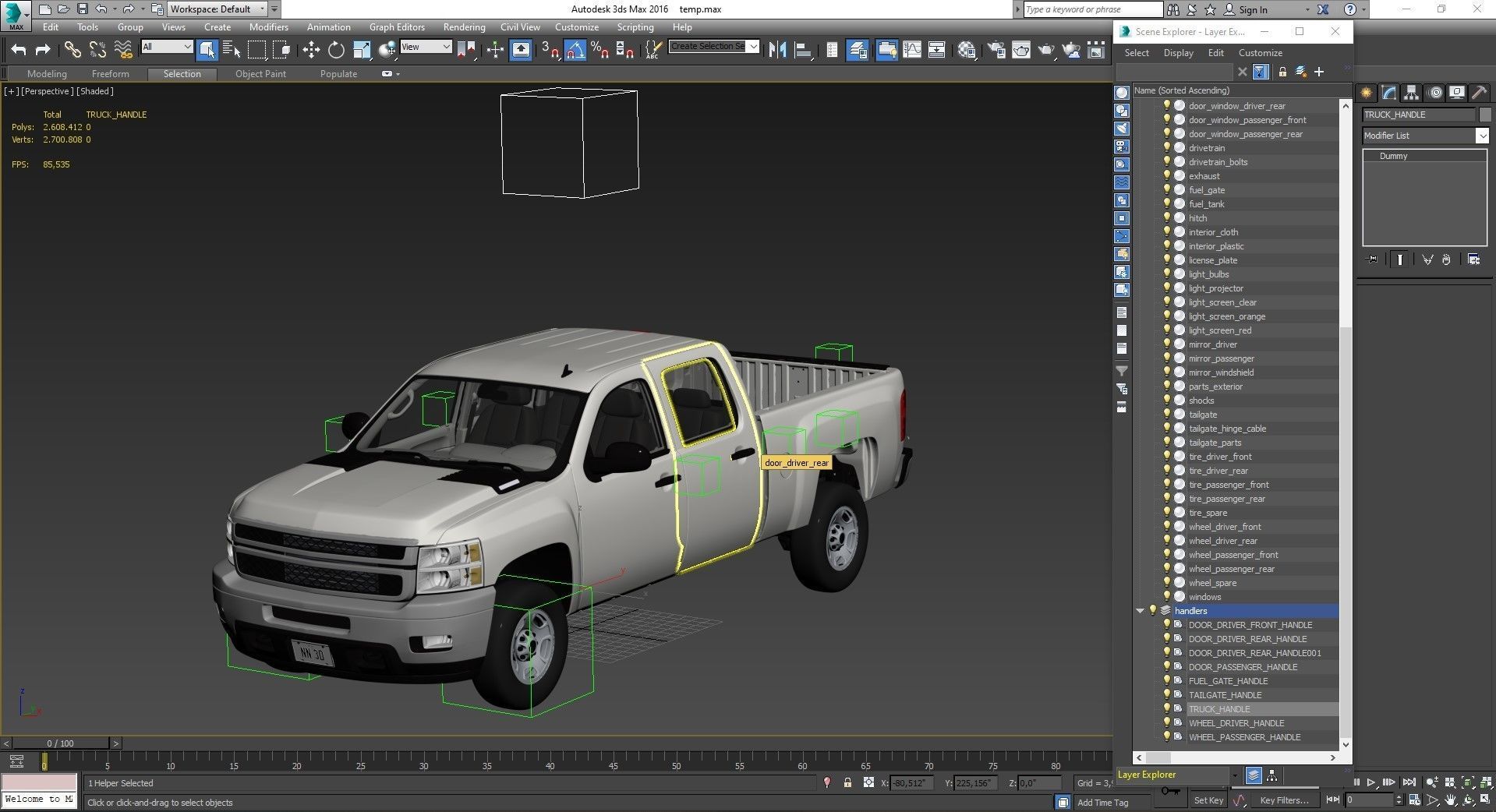The image size is (1496, 812).
Task: Collapse the handlers layer
Action: point(1140,611)
